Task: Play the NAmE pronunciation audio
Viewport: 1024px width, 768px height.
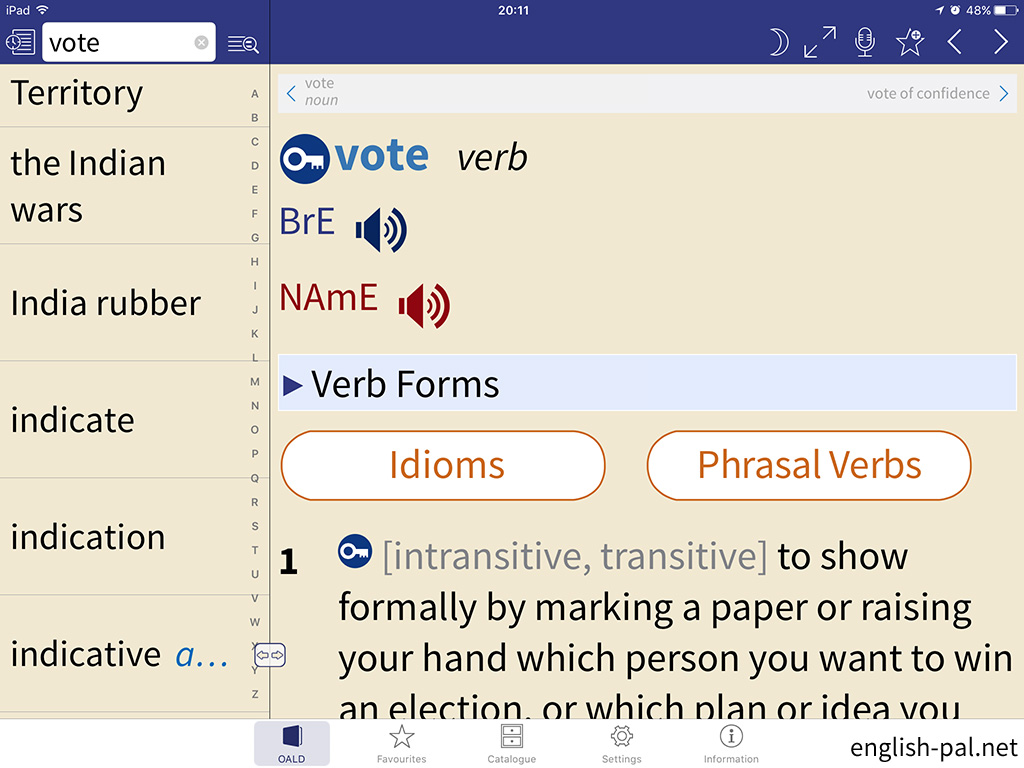Action: point(424,305)
